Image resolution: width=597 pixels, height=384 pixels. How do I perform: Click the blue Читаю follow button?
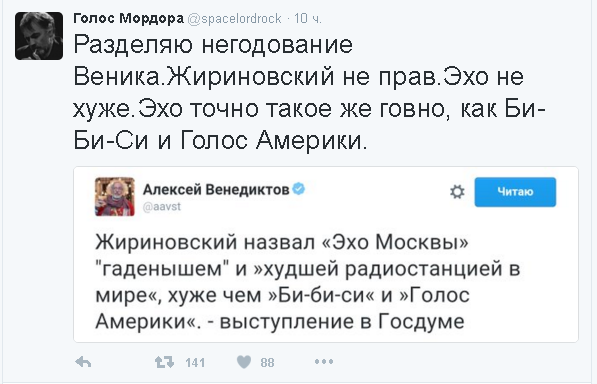pyautogui.click(x=515, y=192)
